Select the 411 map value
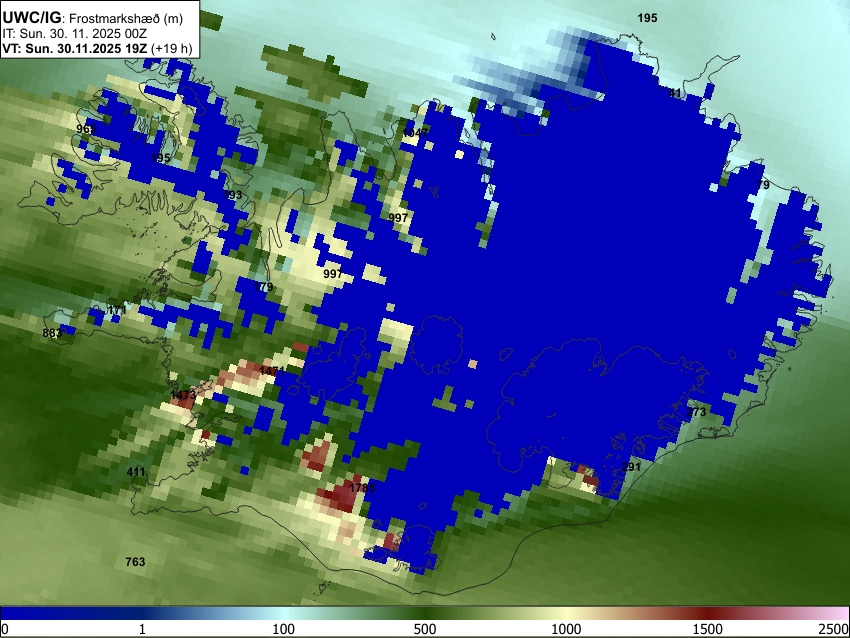850x638 pixels. tap(136, 472)
